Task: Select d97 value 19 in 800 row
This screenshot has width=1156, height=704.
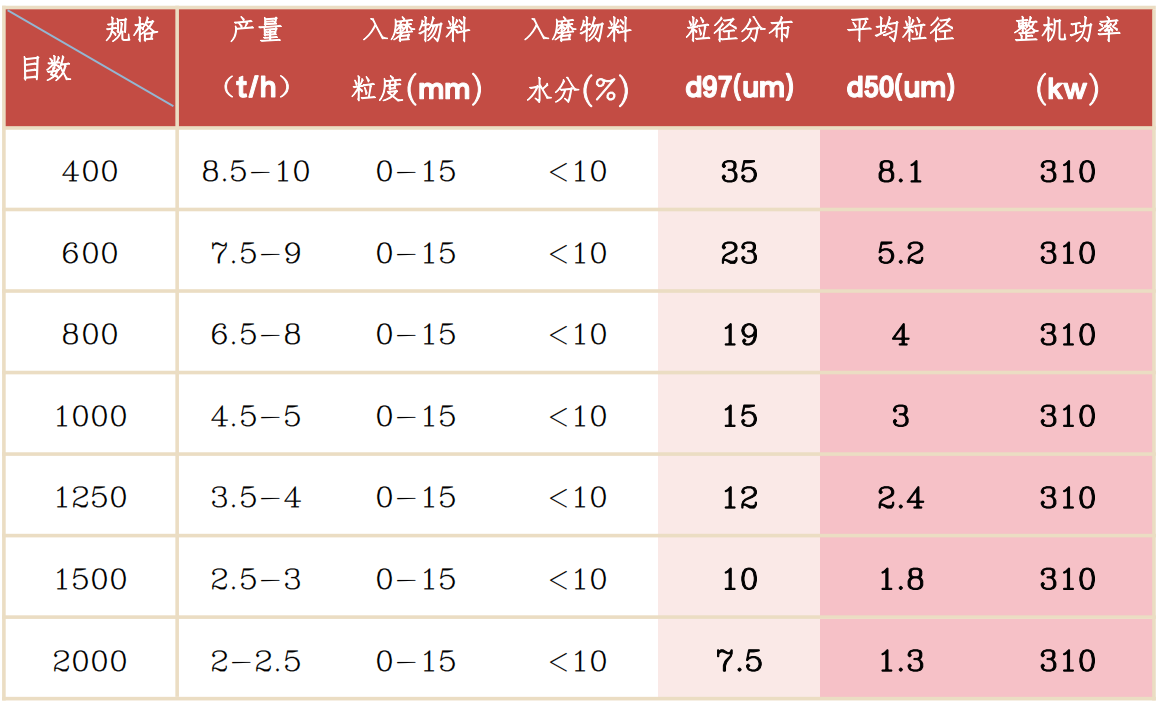Action: [739, 335]
